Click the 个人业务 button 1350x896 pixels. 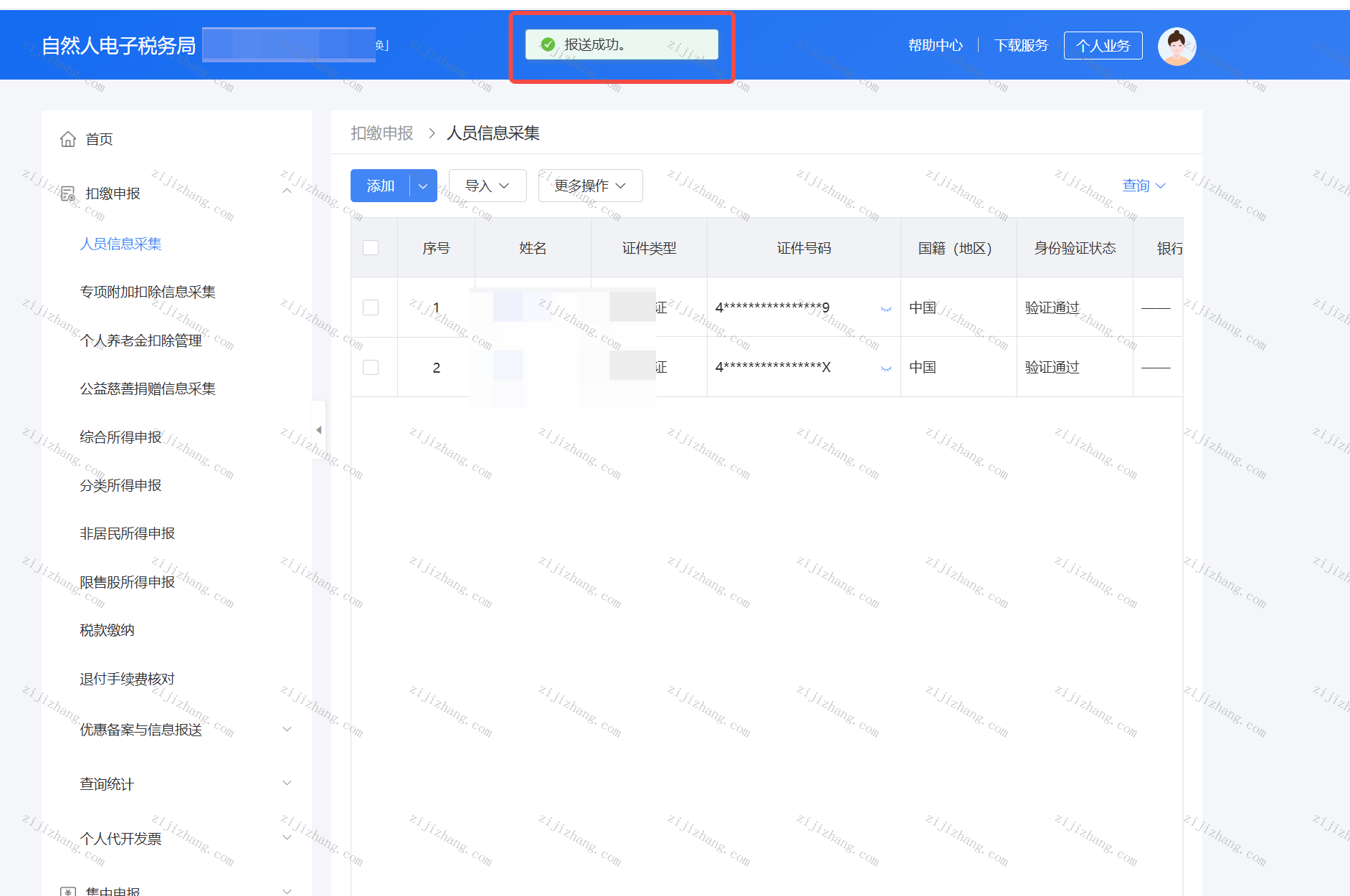coord(1103,46)
